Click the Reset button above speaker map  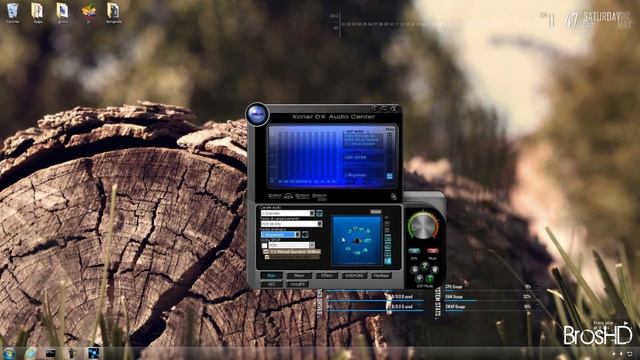[x=376, y=211]
